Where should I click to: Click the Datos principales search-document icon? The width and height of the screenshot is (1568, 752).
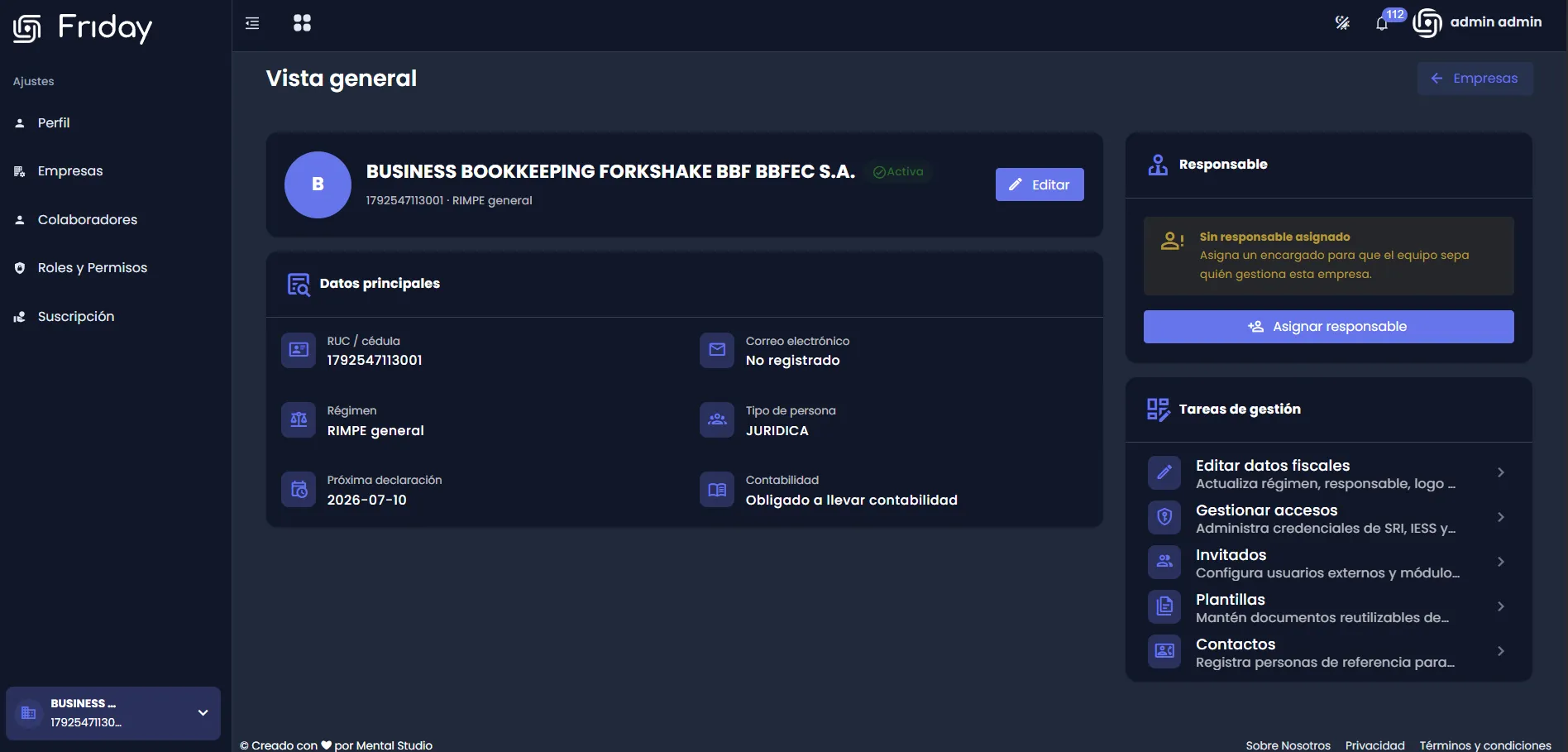click(x=299, y=284)
